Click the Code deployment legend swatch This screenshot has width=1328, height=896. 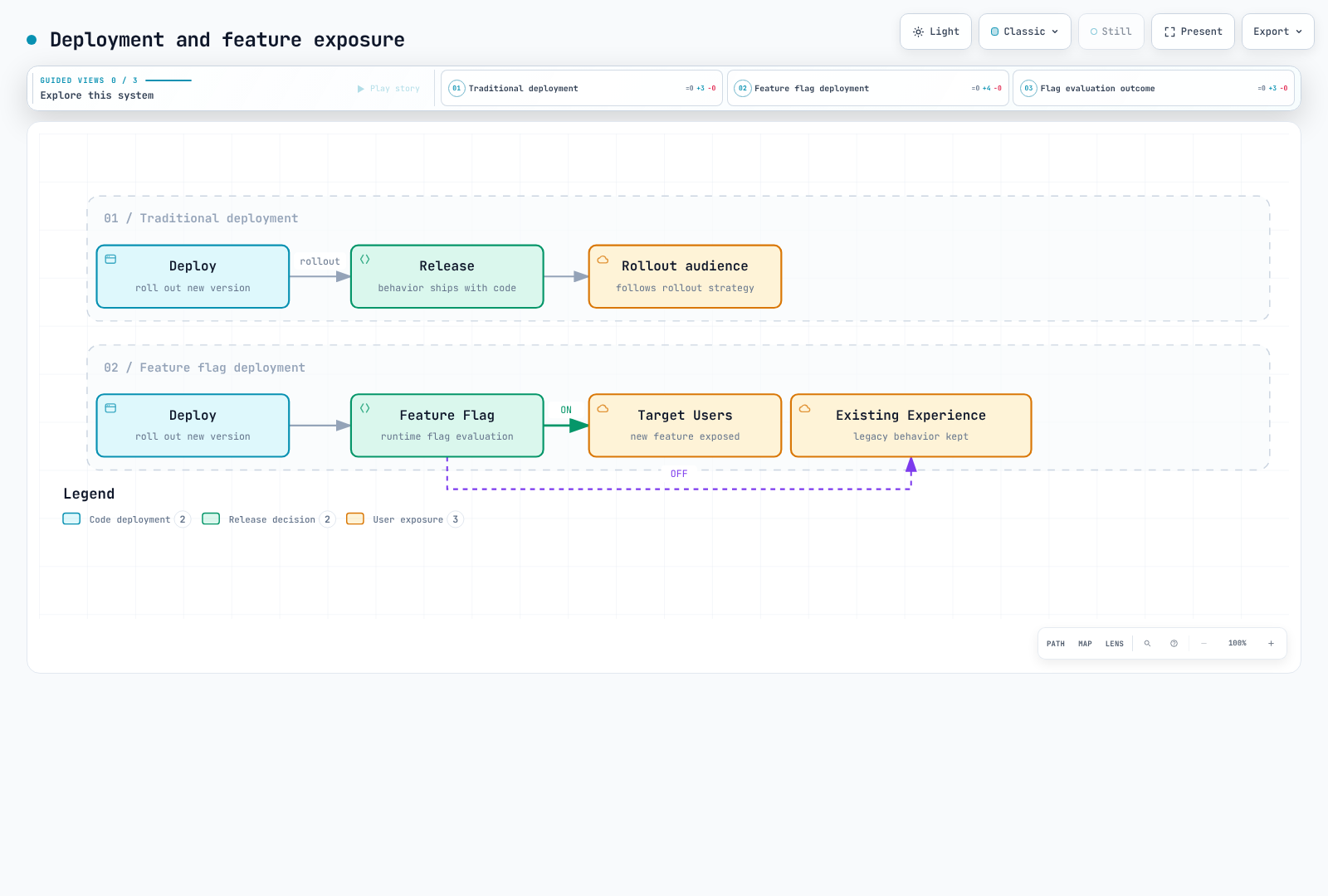(71, 519)
